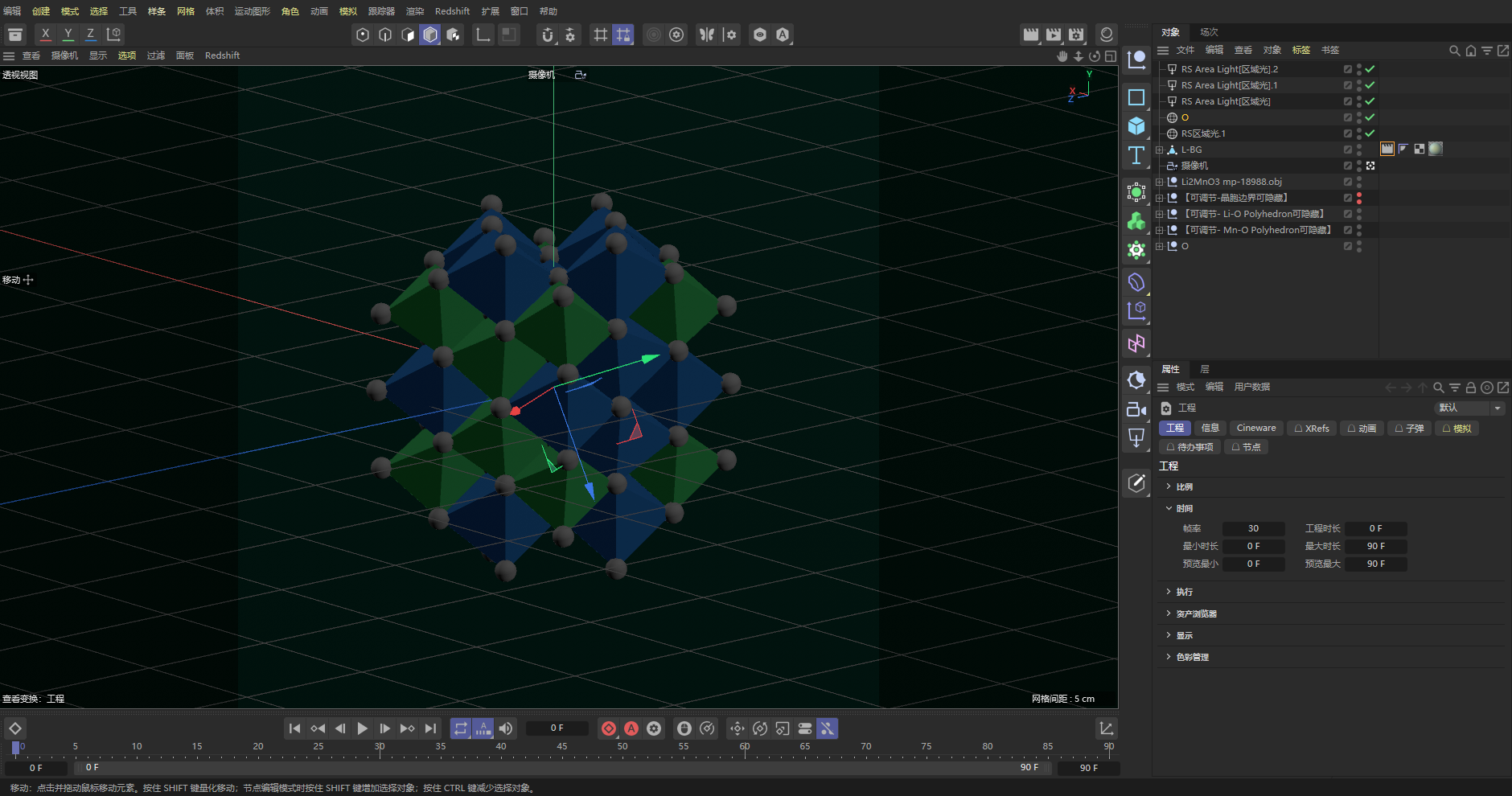The image size is (1512, 796).
Task: Expand the L-BG object tree
Action: tap(1159, 150)
